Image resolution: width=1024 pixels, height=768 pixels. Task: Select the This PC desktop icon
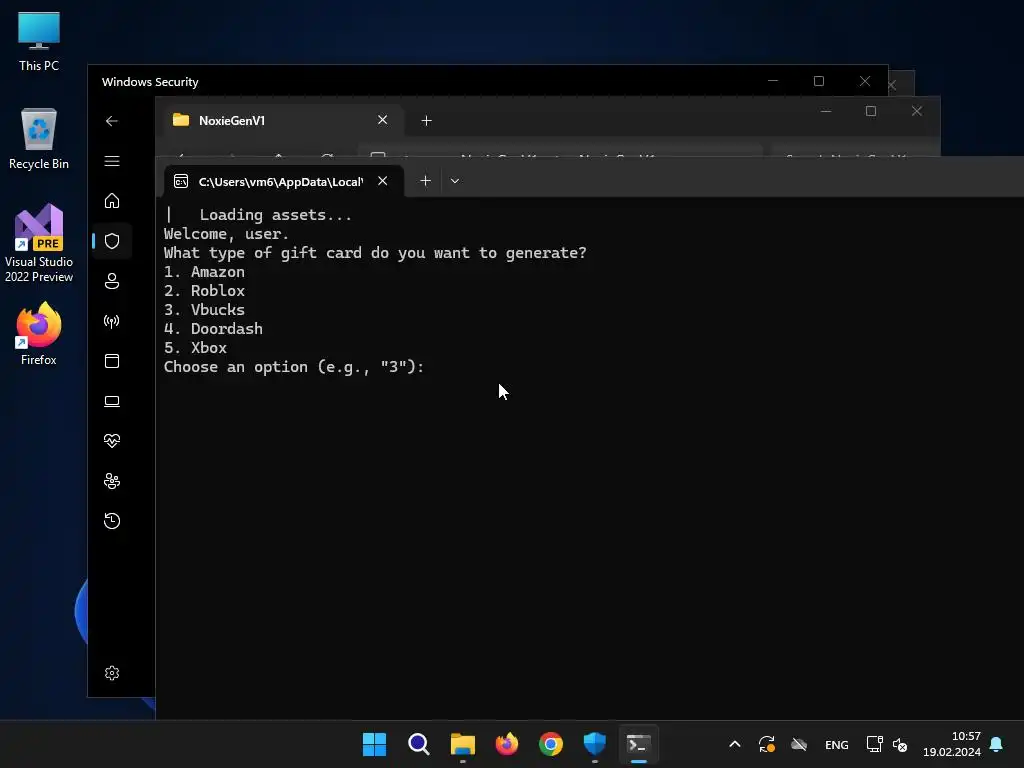click(x=39, y=41)
